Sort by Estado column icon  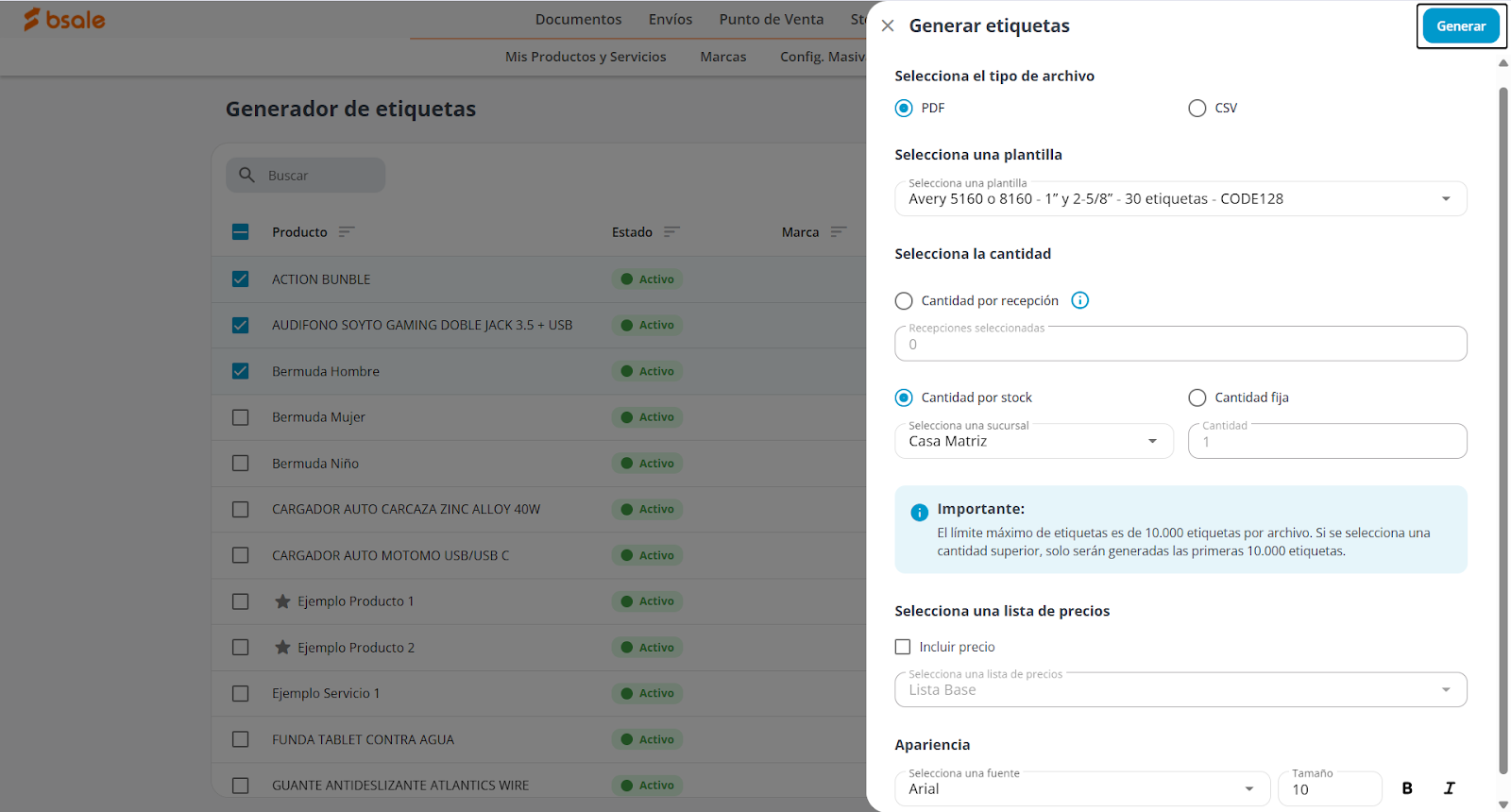tap(671, 231)
